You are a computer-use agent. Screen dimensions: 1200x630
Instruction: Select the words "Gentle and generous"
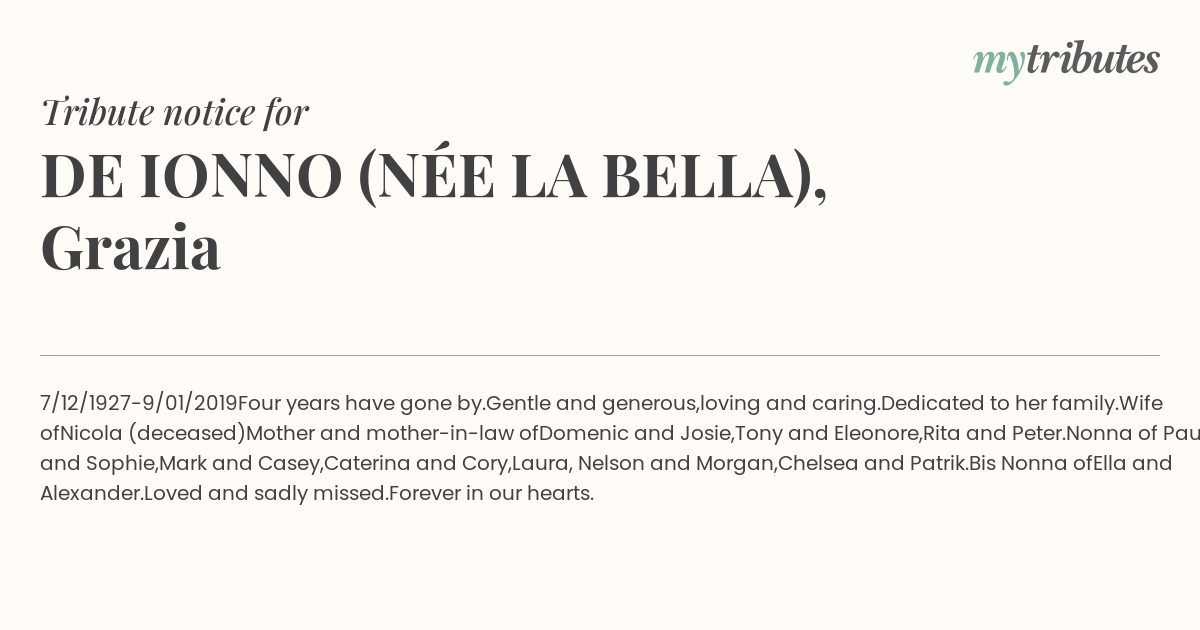591,403
